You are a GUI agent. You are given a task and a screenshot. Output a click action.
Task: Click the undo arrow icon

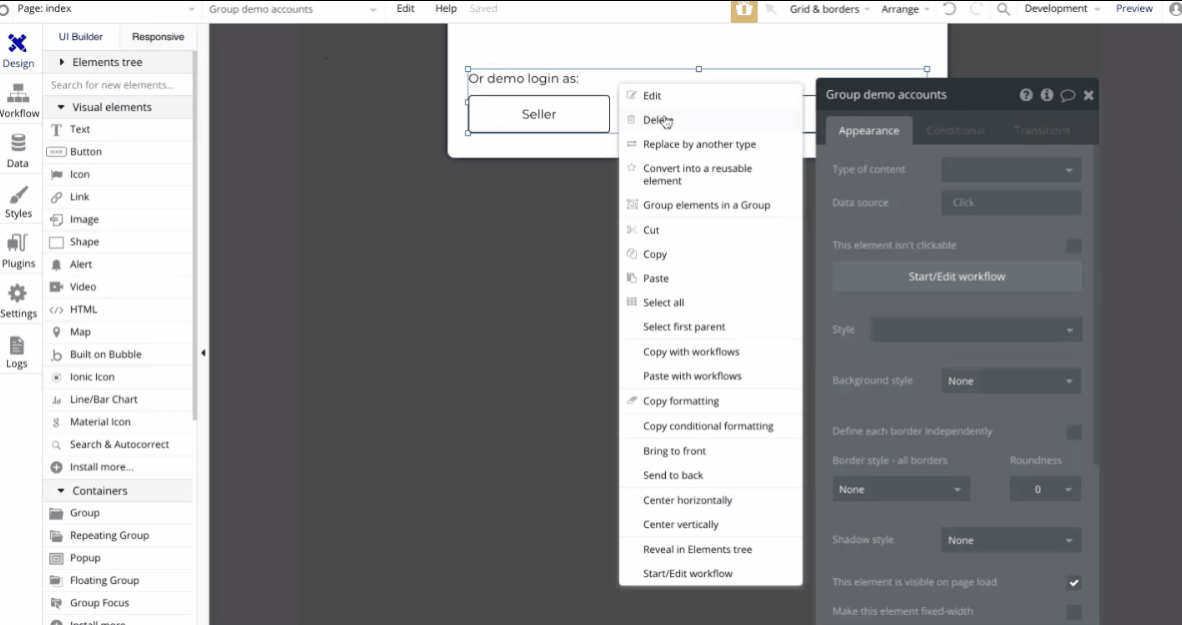coord(950,9)
